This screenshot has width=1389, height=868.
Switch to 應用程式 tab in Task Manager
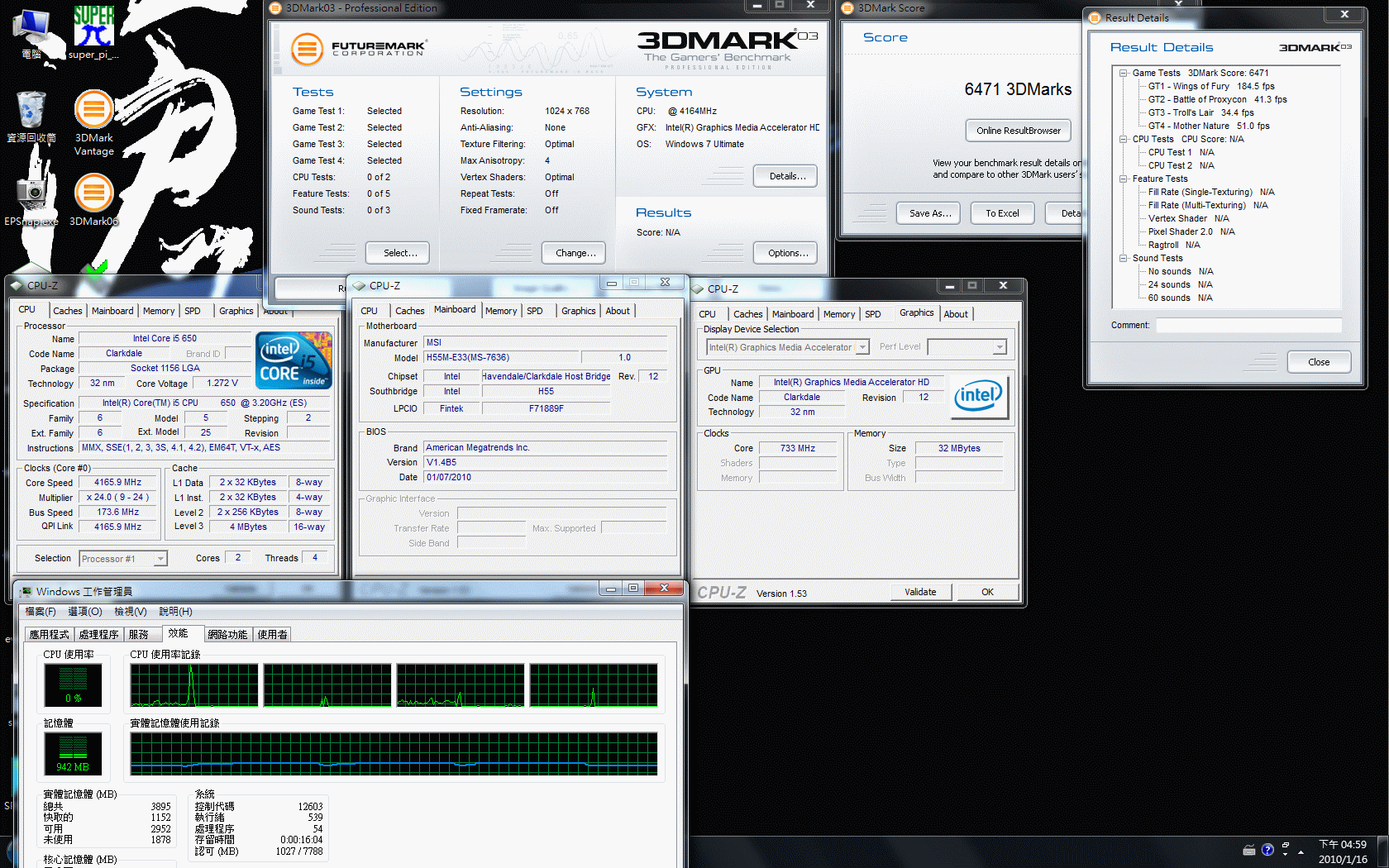(x=50, y=635)
